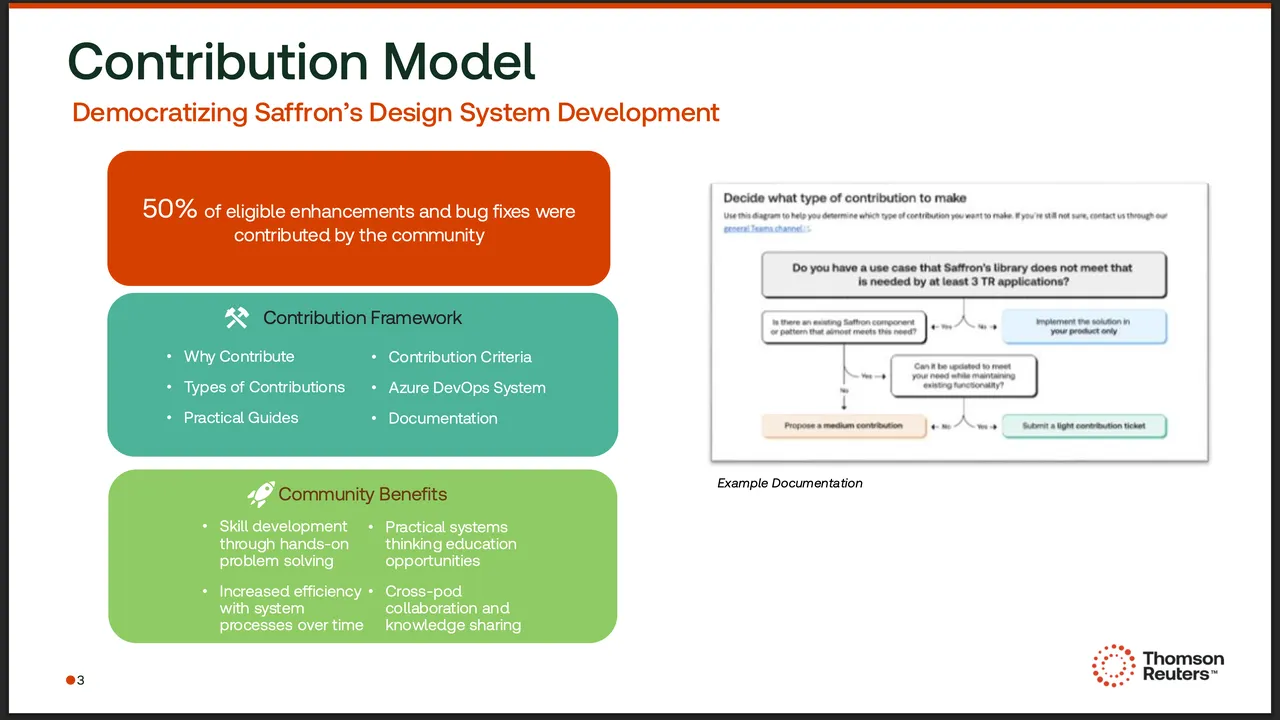1280x720 pixels.
Task: Click the Why Contribute bullet item
Action: 239,357
